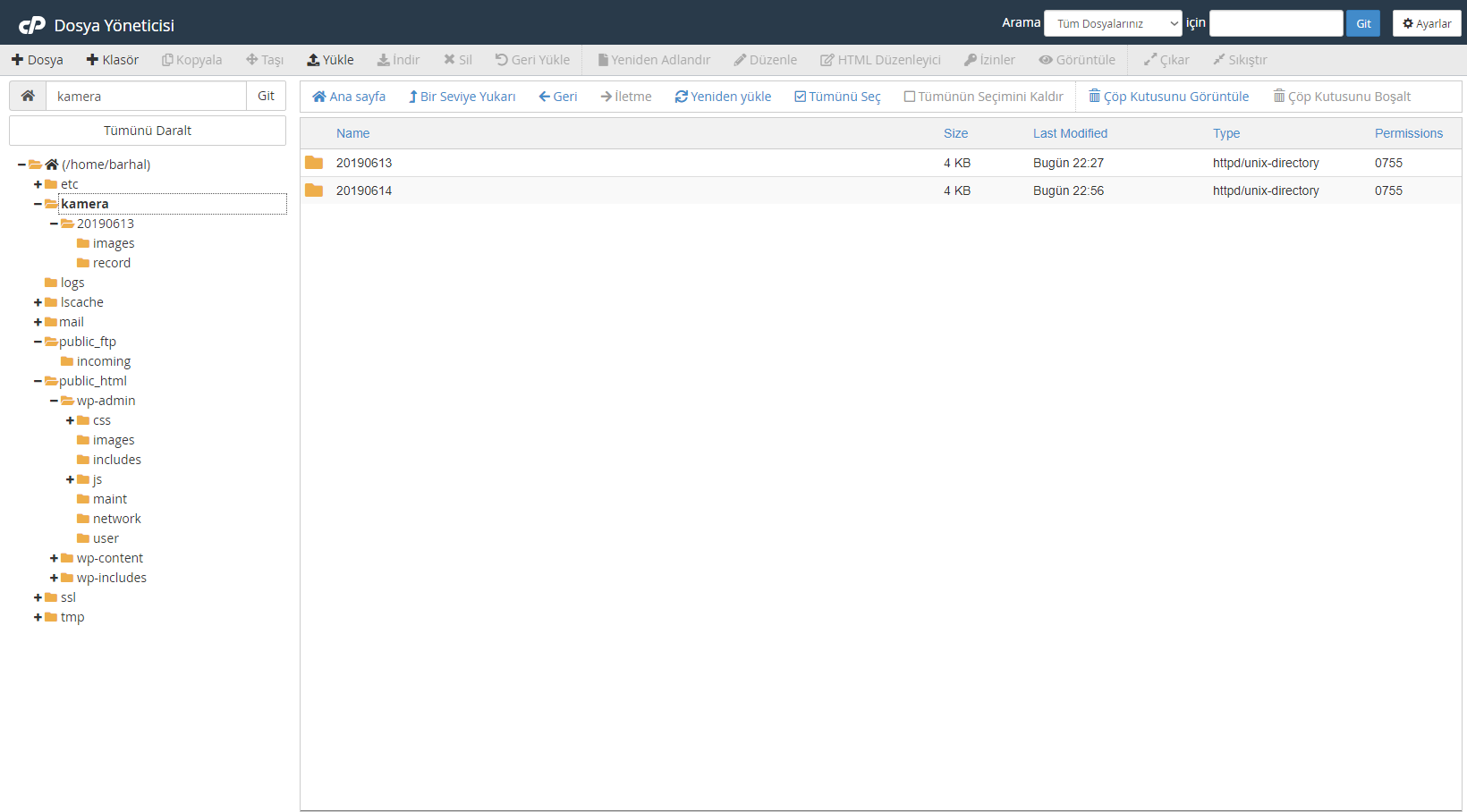This screenshot has height=812, width=1467.
Task: Create a new file with Dosya
Action: click(38, 60)
